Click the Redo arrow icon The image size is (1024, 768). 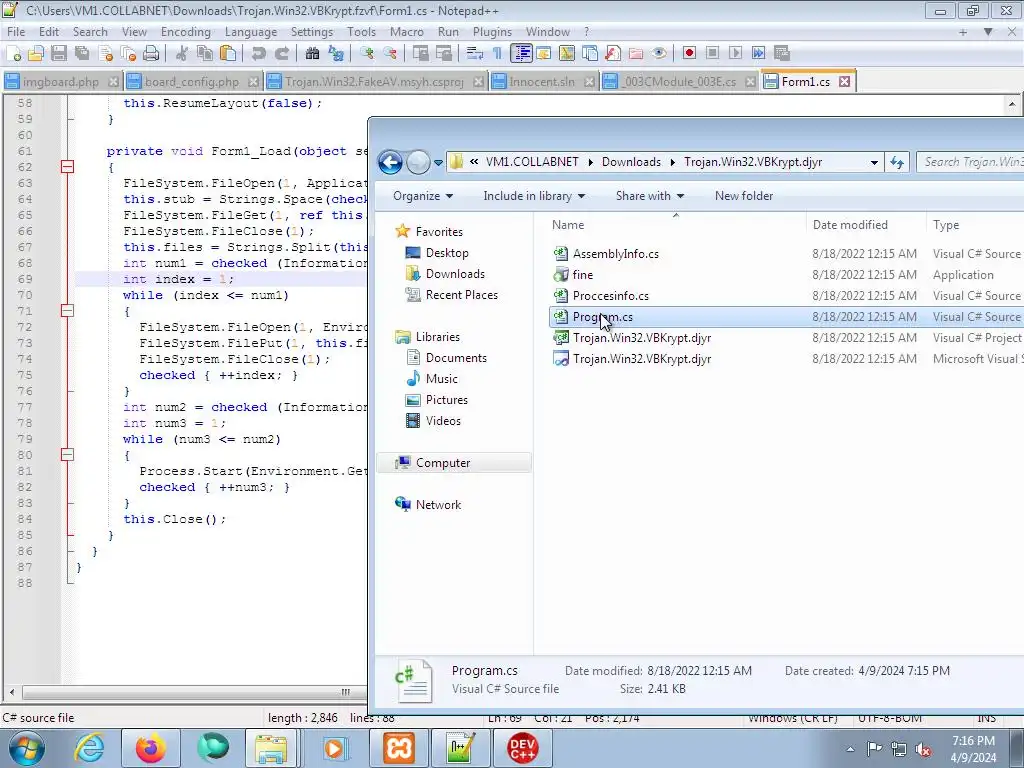[281, 54]
